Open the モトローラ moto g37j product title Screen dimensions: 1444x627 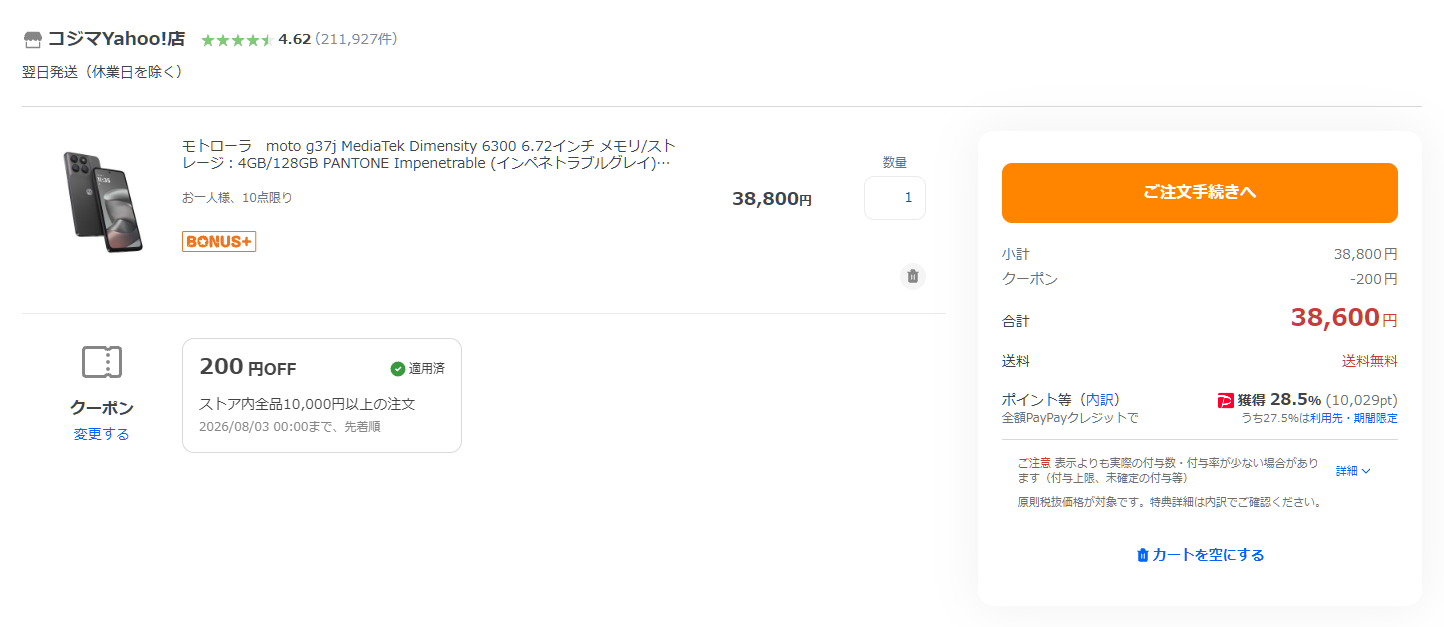point(429,154)
